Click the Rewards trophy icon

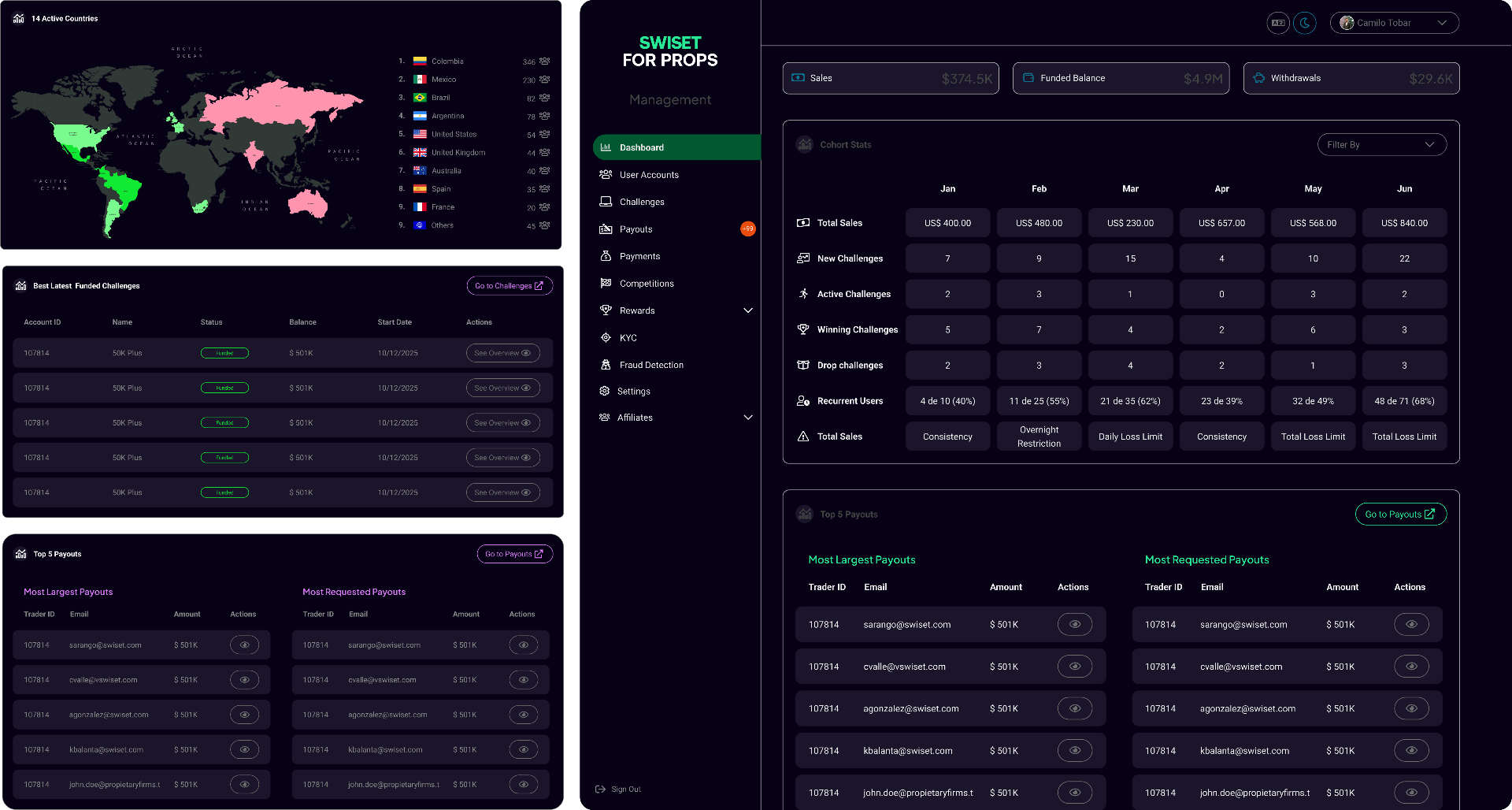(606, 310)
